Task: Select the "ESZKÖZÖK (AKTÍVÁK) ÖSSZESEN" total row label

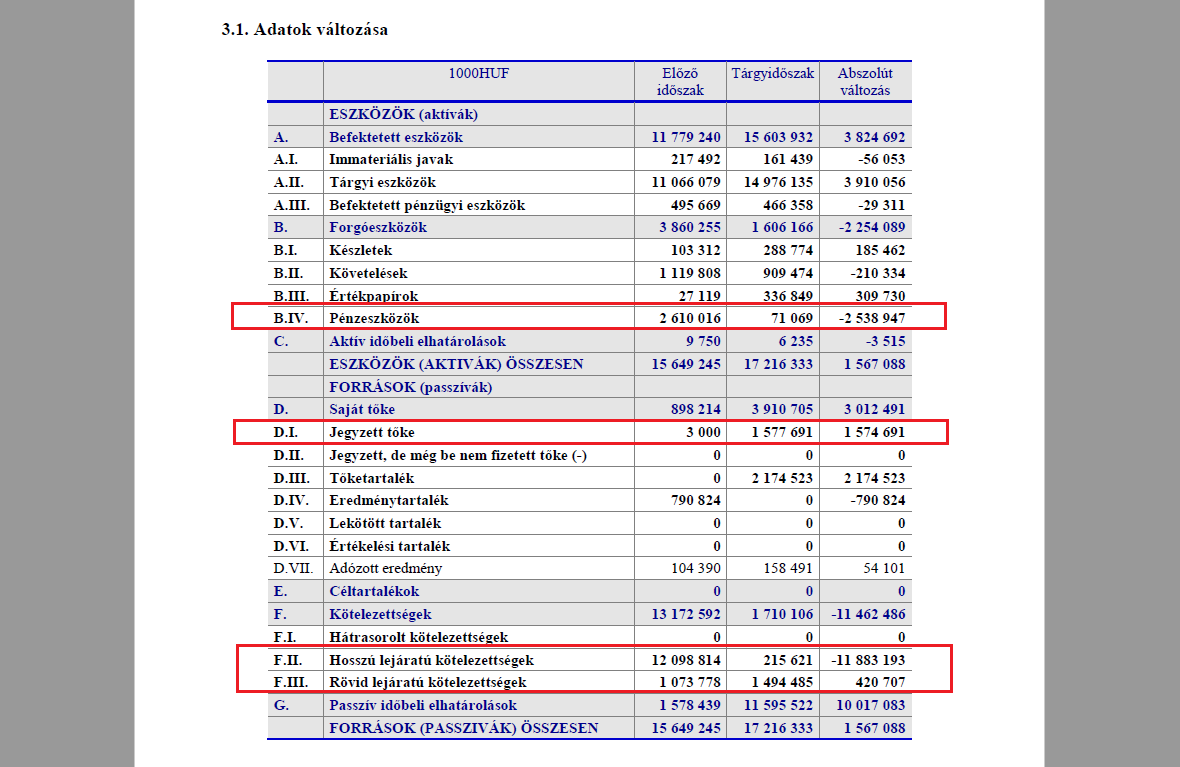Action: tap(456, 364)
